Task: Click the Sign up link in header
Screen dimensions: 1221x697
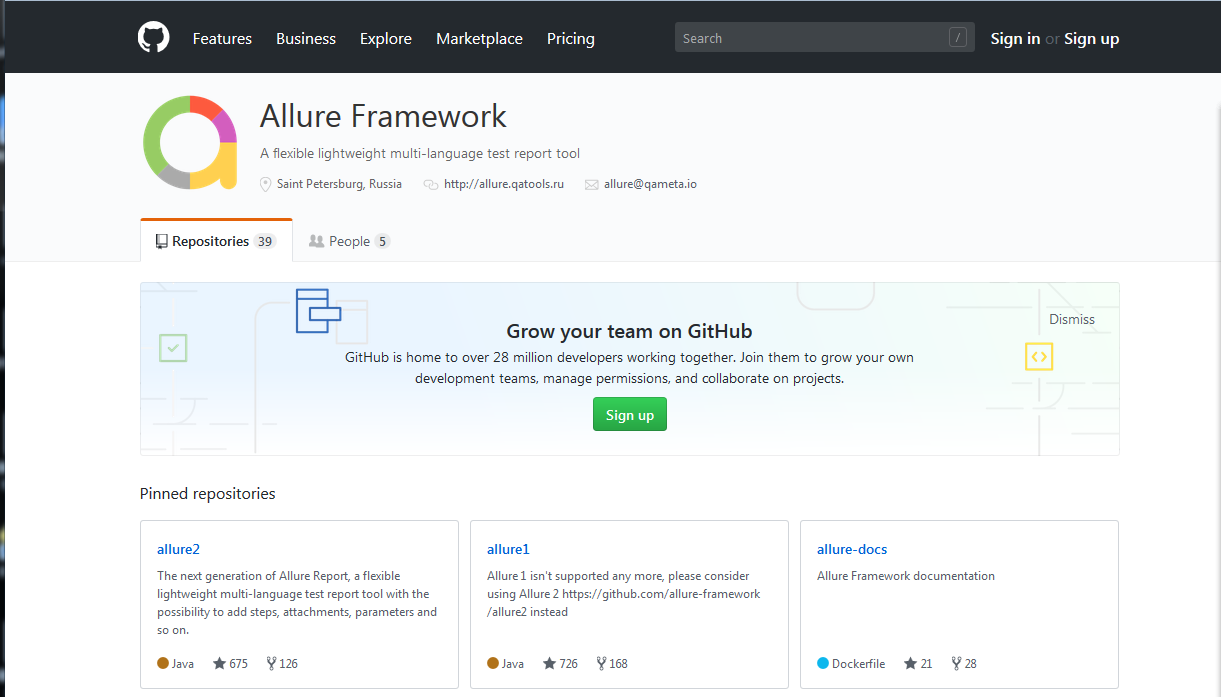Action: point(1092,38)
